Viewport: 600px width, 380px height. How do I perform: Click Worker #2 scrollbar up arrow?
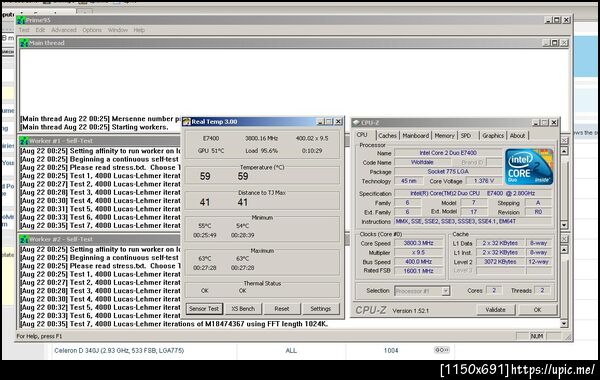pyautogui.click(x=564, y=250)
